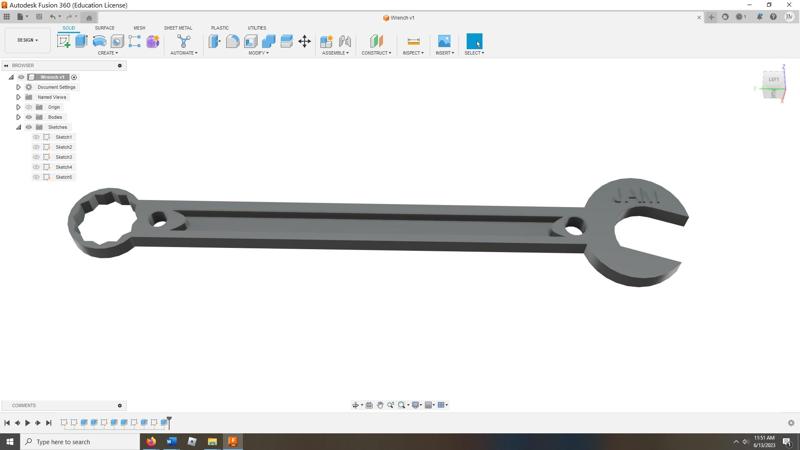Select the Create Form tool

tap(153, 41)
